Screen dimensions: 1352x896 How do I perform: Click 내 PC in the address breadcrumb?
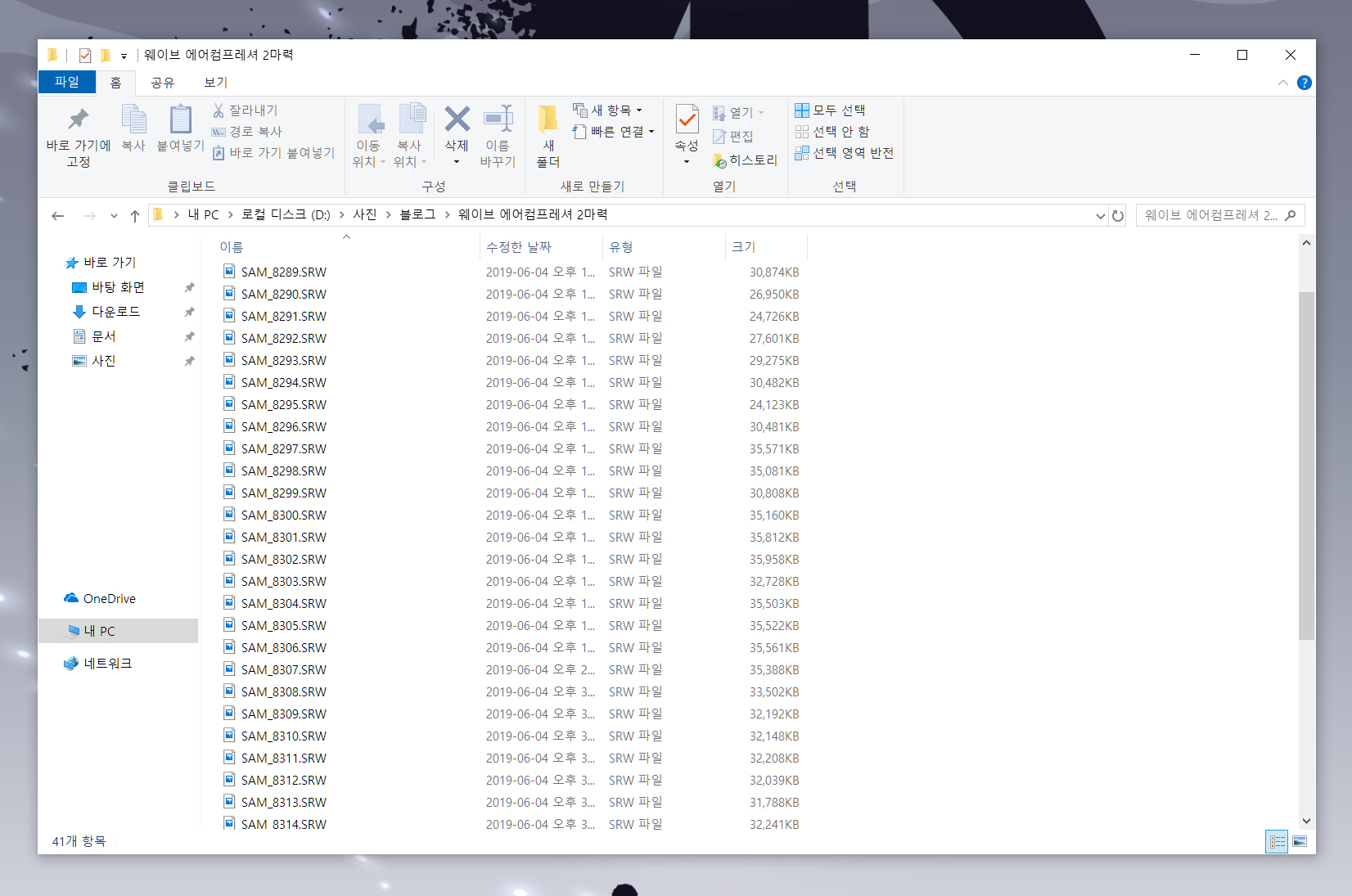coord(204,214)
